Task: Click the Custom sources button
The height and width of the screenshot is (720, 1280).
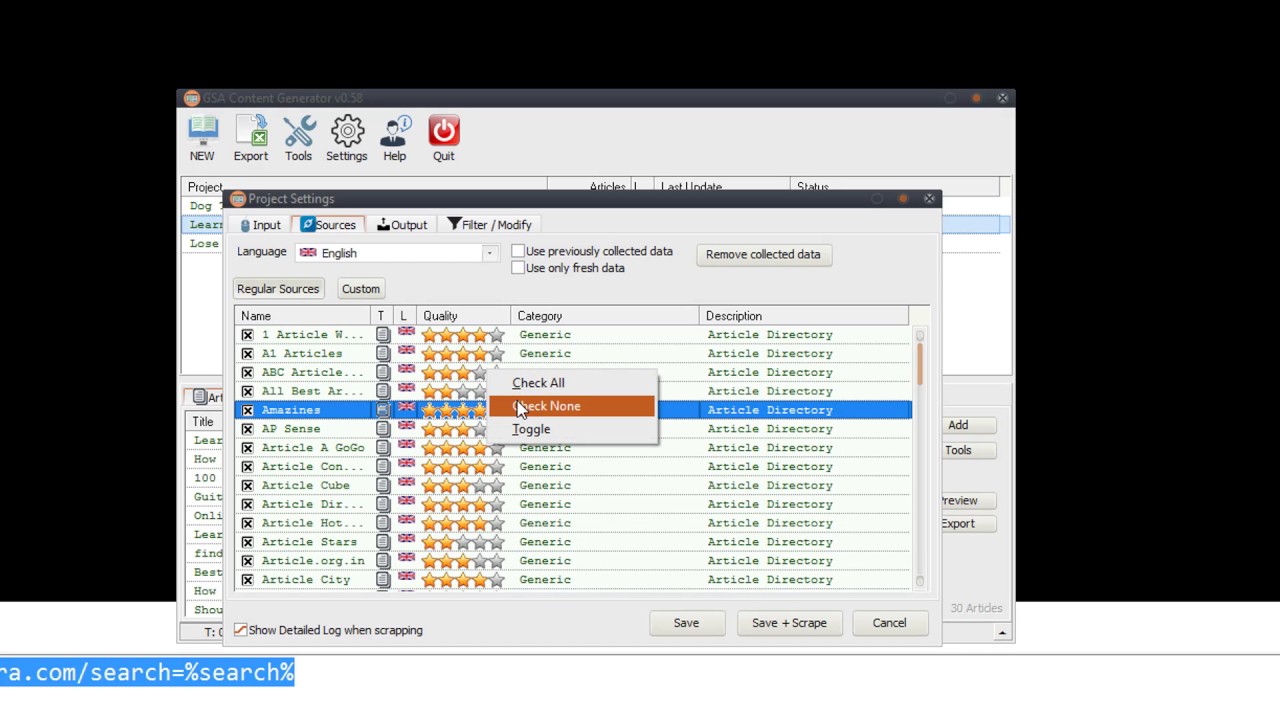Action: click(361, 289)
